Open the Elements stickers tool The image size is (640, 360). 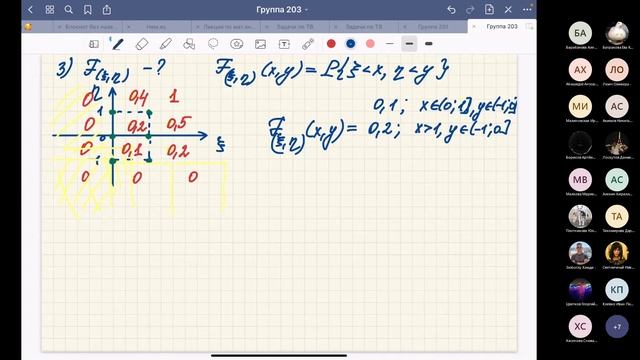[236, 44]
